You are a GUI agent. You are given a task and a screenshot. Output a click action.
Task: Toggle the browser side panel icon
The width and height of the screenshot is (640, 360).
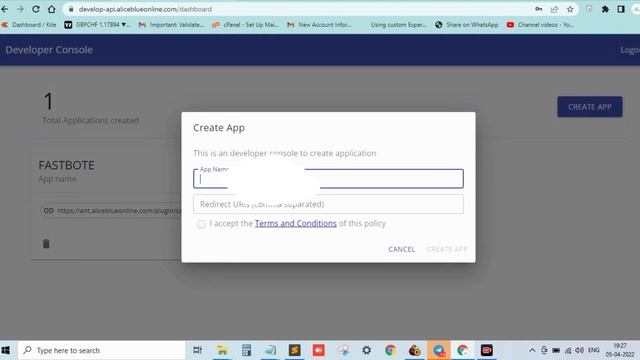pyautogui.click(x=621, y=9)
